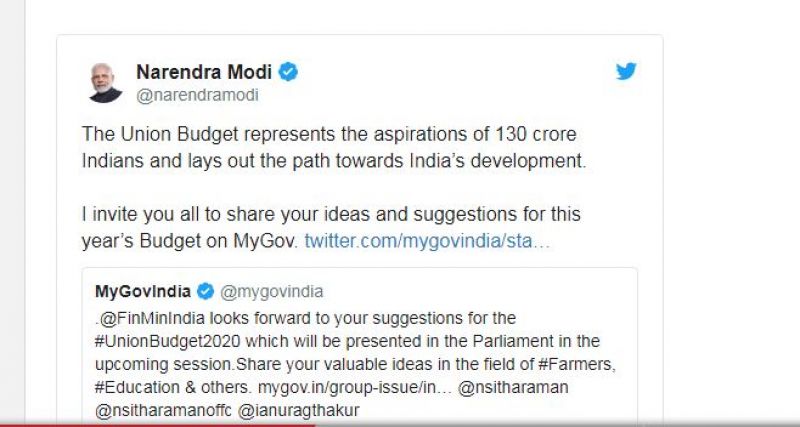Click the Twitter bird logo icon
This screenshot has width=800, height=427.
click(x=626, y=72)
